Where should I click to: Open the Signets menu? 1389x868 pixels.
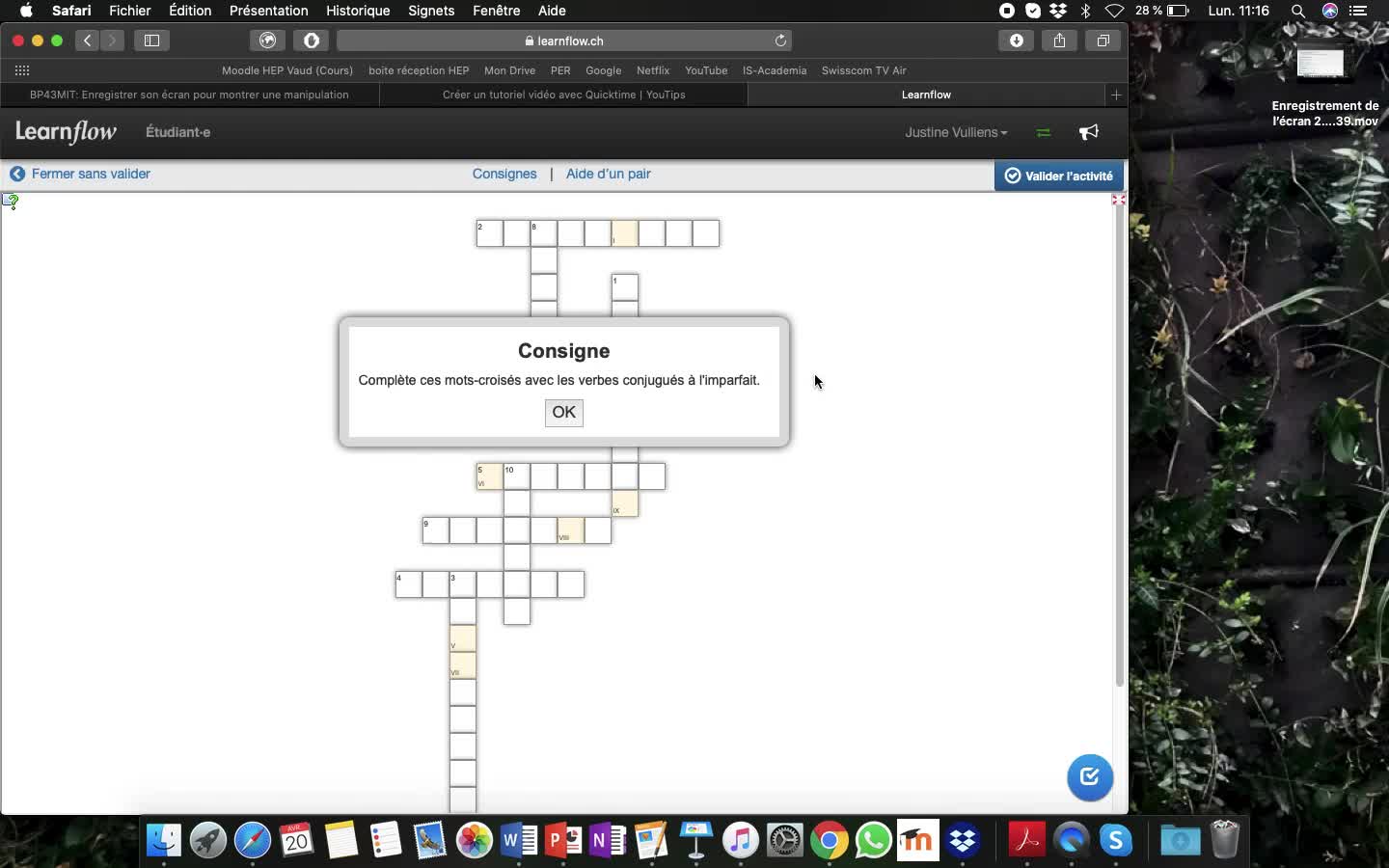(431, 11)
